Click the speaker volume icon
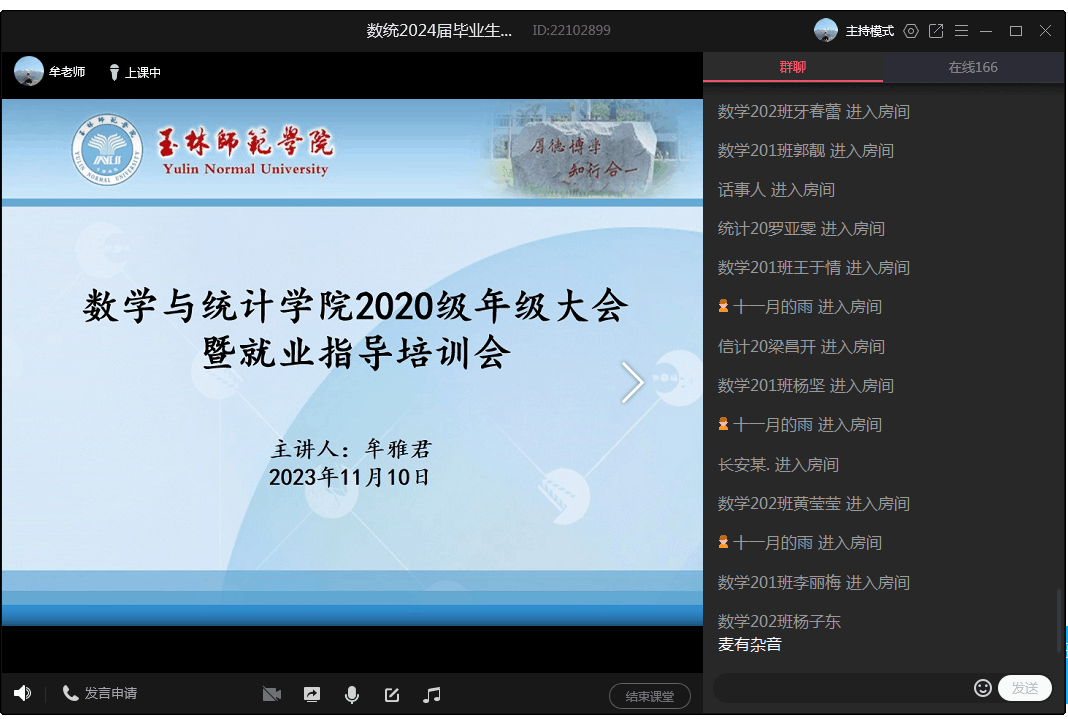 (22, 693)
